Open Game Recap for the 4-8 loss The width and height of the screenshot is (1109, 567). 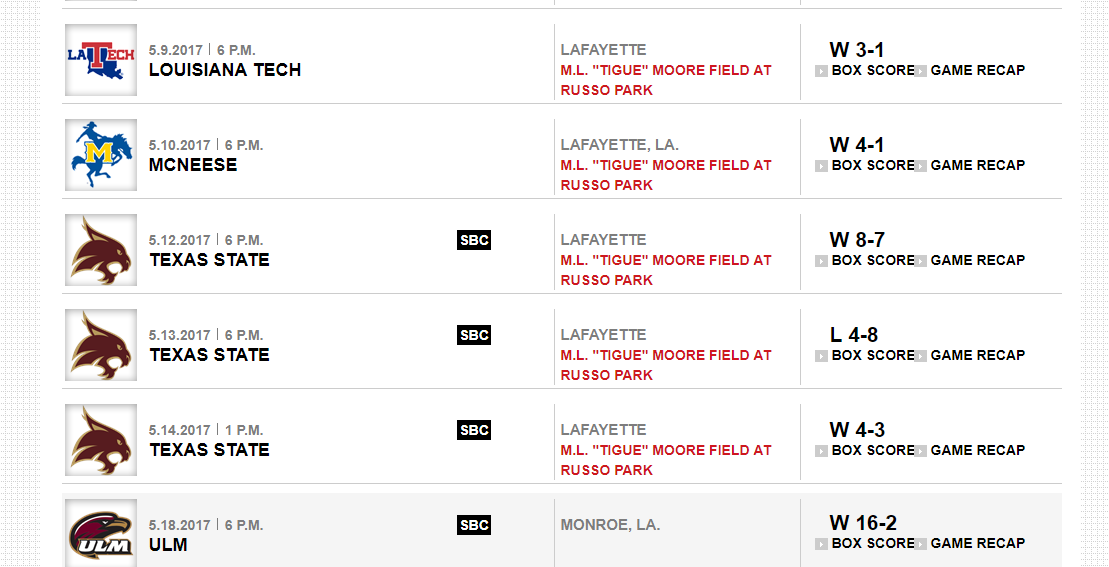[x=977, y=355]
